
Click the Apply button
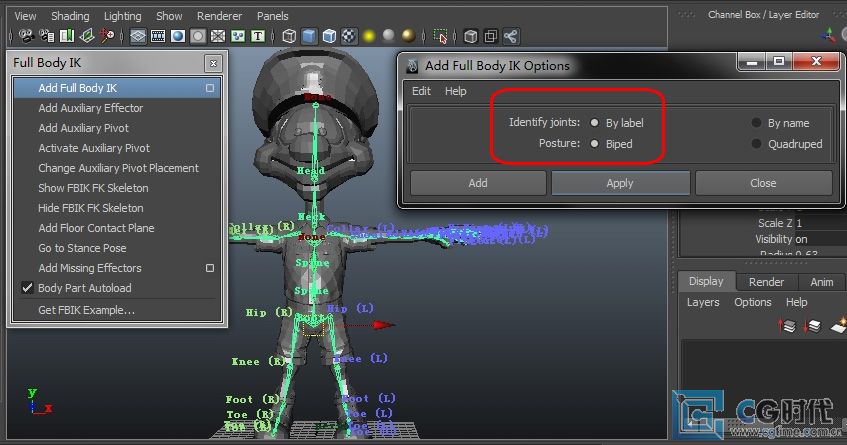coord(620,183)
